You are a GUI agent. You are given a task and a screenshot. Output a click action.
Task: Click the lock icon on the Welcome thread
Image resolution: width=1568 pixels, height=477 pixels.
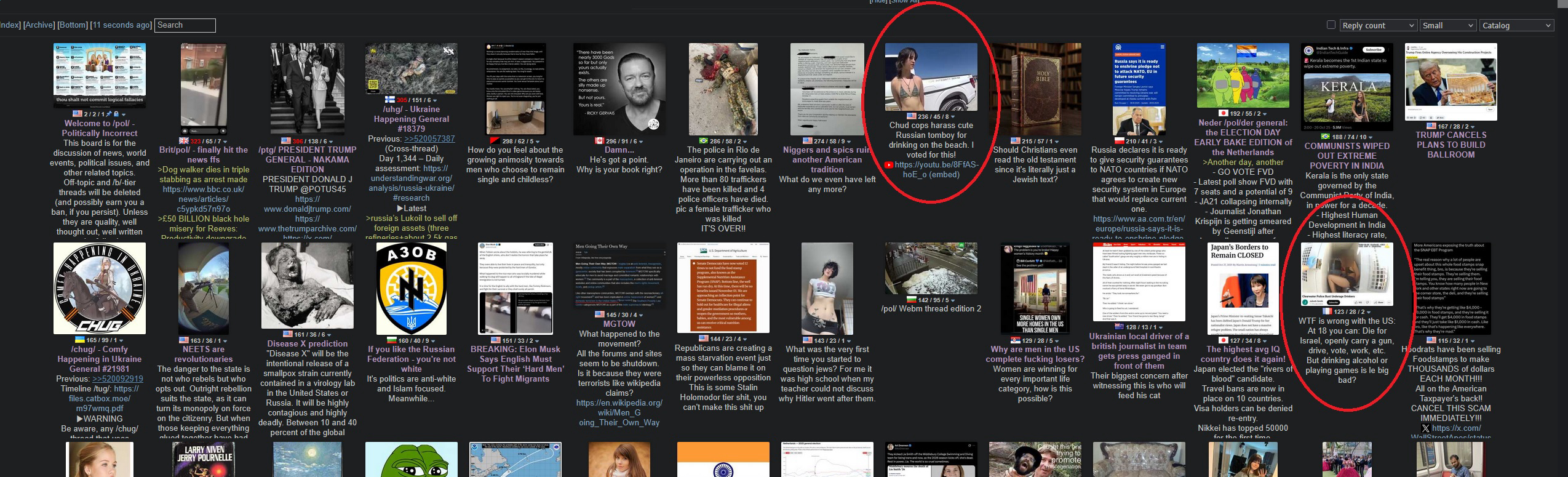(116, 114)
